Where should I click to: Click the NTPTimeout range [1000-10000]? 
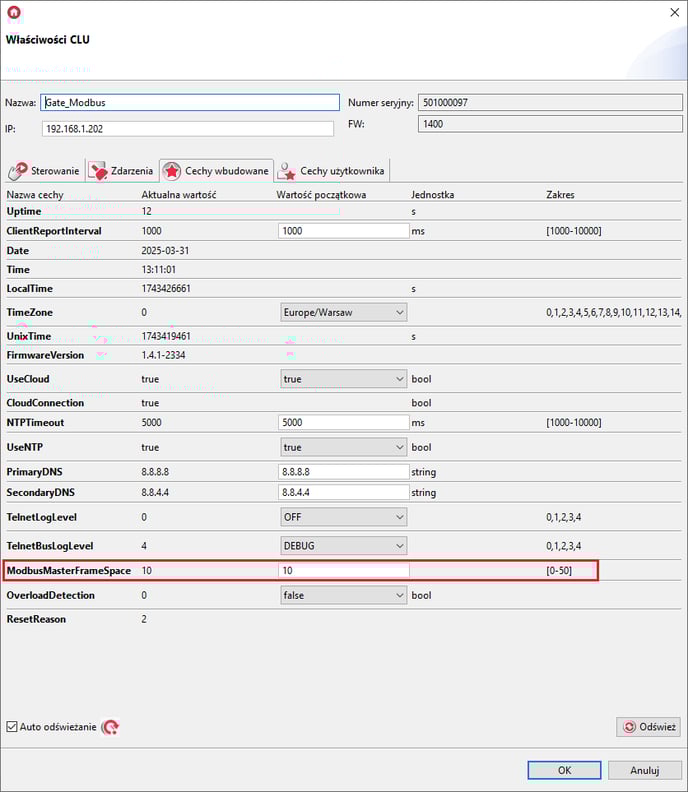pyautogui.click(x=574, y=422)
